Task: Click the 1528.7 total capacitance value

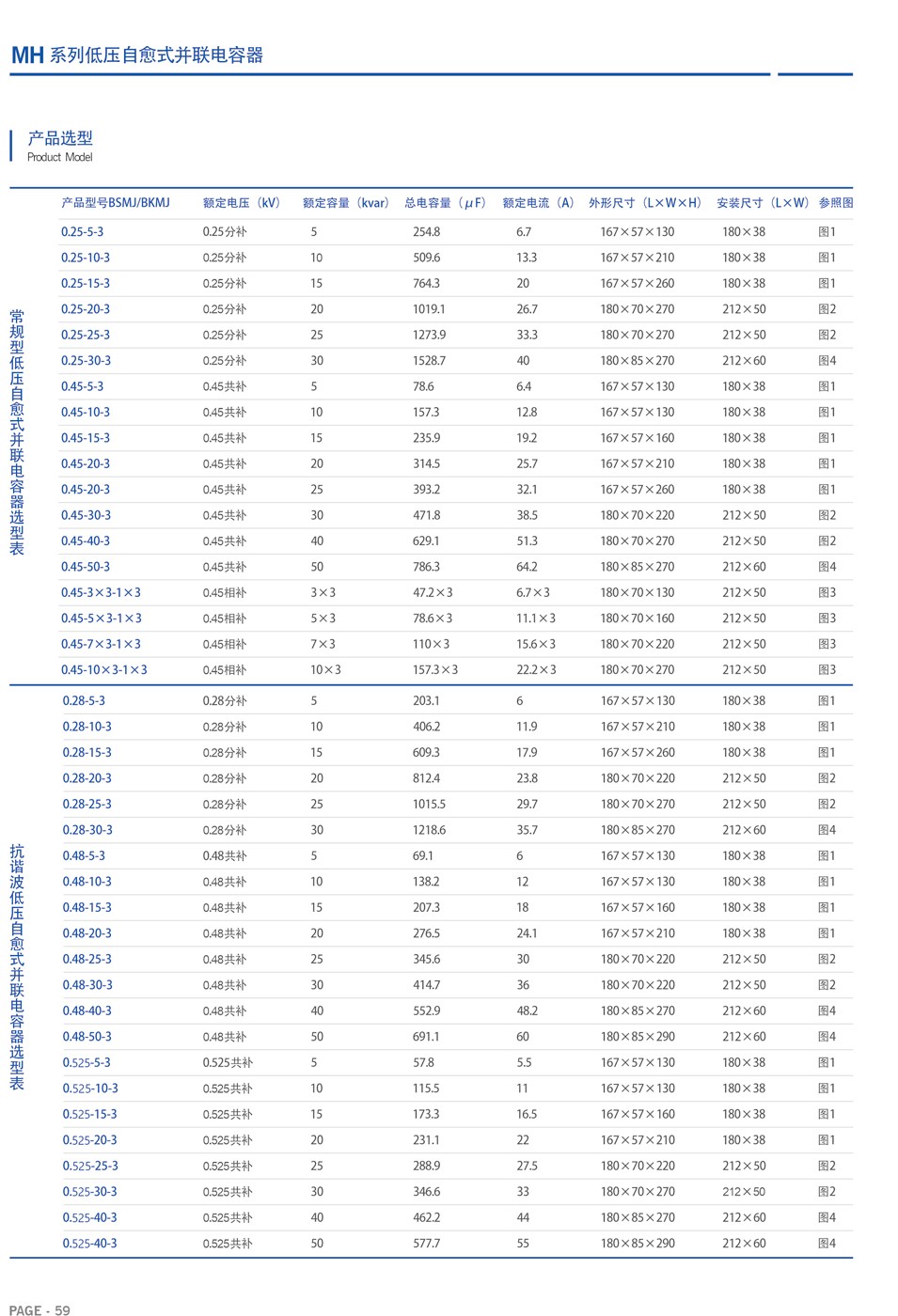Action: click(x=429, y=361)
